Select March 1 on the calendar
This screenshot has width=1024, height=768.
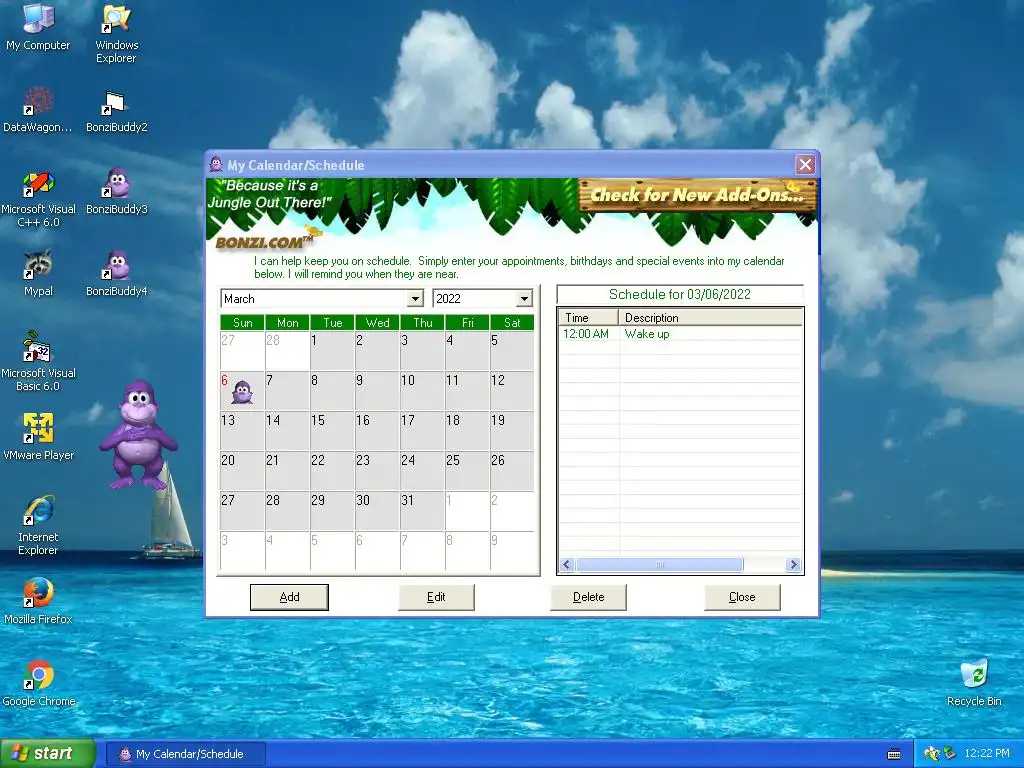pyautogui.click(x=332, y=351)
